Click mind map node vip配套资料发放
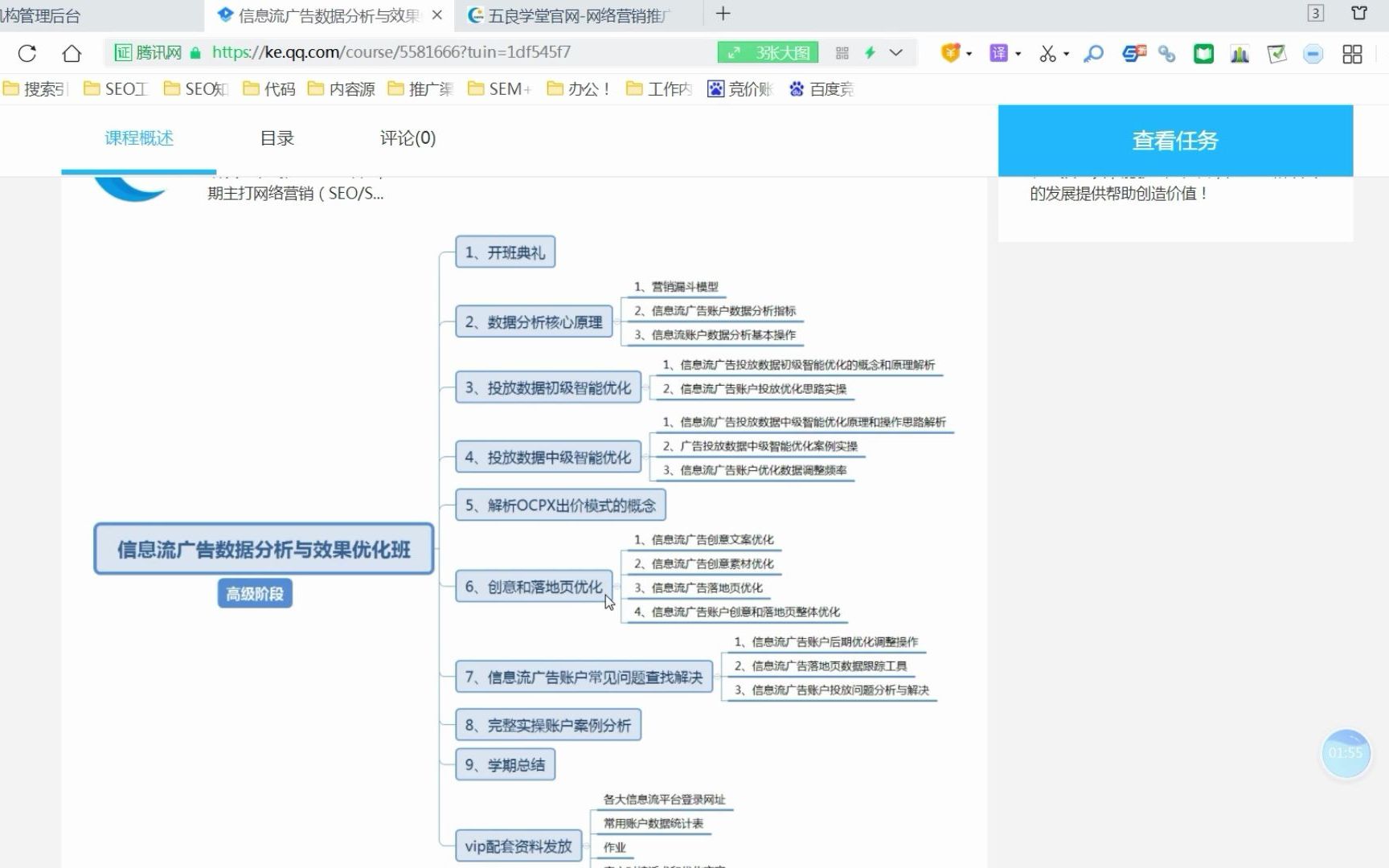Viewport: 1389px width, 868px height. point(518,846)
